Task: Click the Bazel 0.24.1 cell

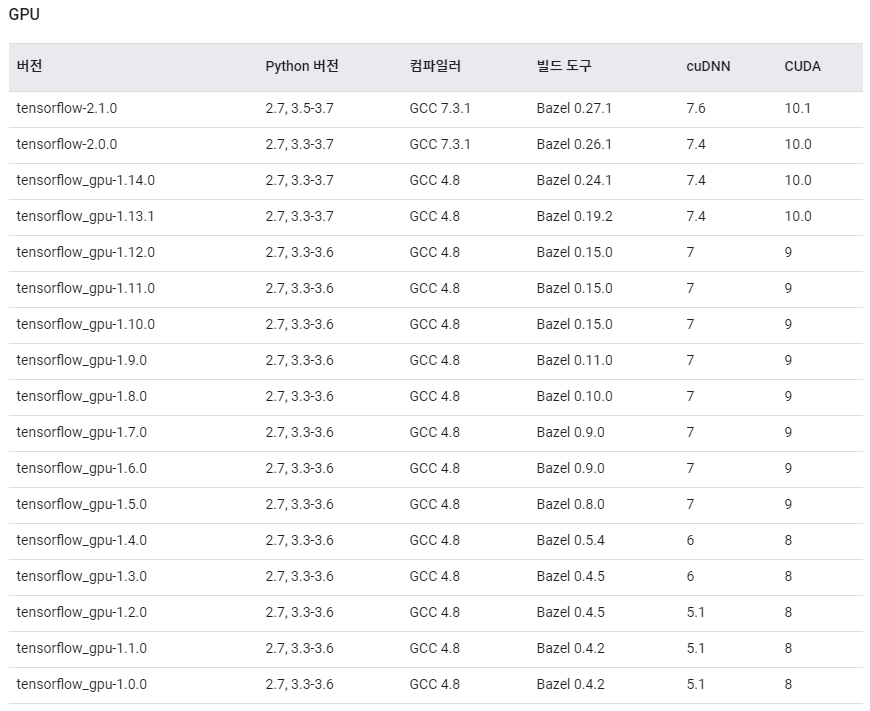Action: (574, 180)
